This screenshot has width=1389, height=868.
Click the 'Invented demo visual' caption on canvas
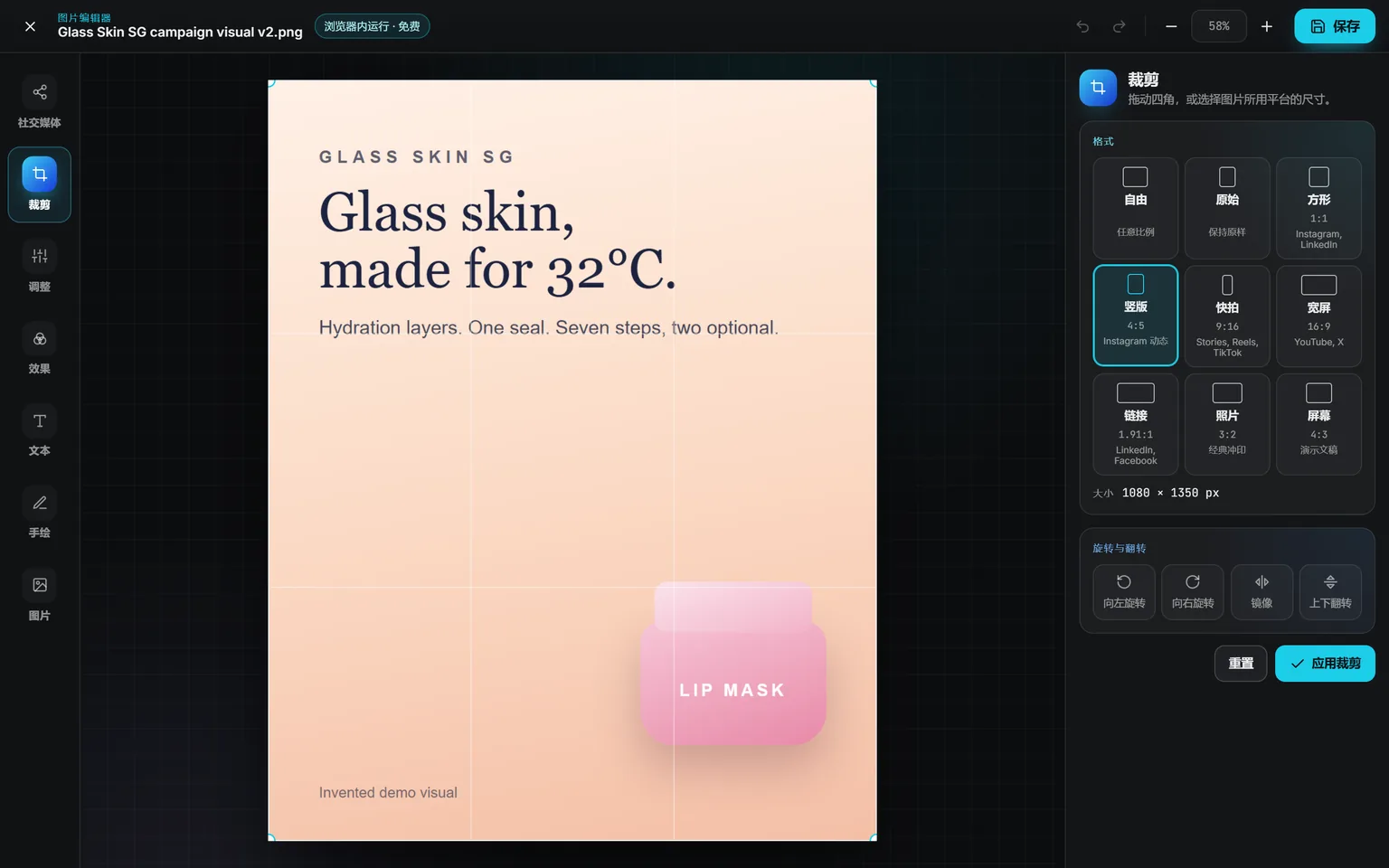[388, 793]
